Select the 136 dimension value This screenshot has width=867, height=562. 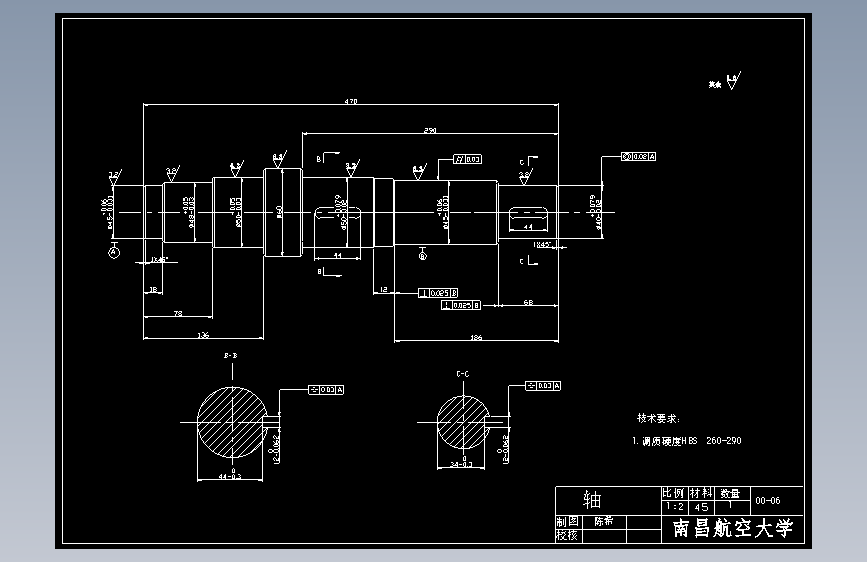[203, 335]
